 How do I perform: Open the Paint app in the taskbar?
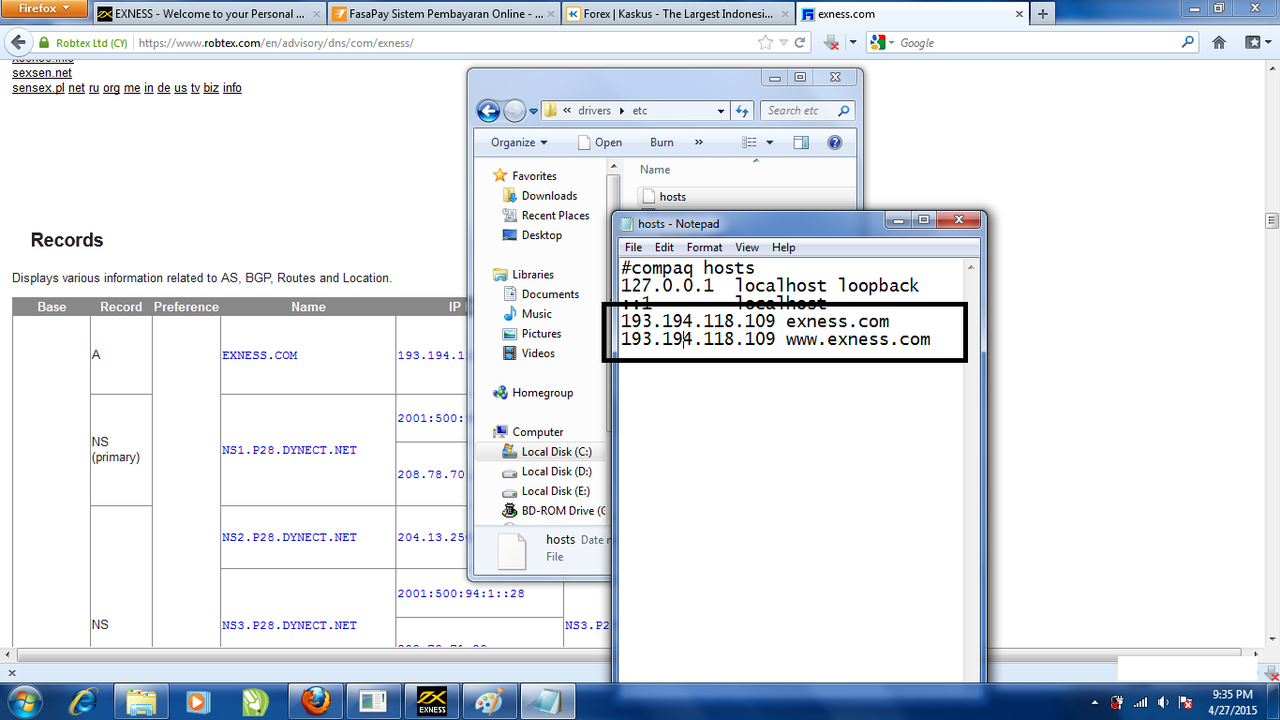(489, 701)
